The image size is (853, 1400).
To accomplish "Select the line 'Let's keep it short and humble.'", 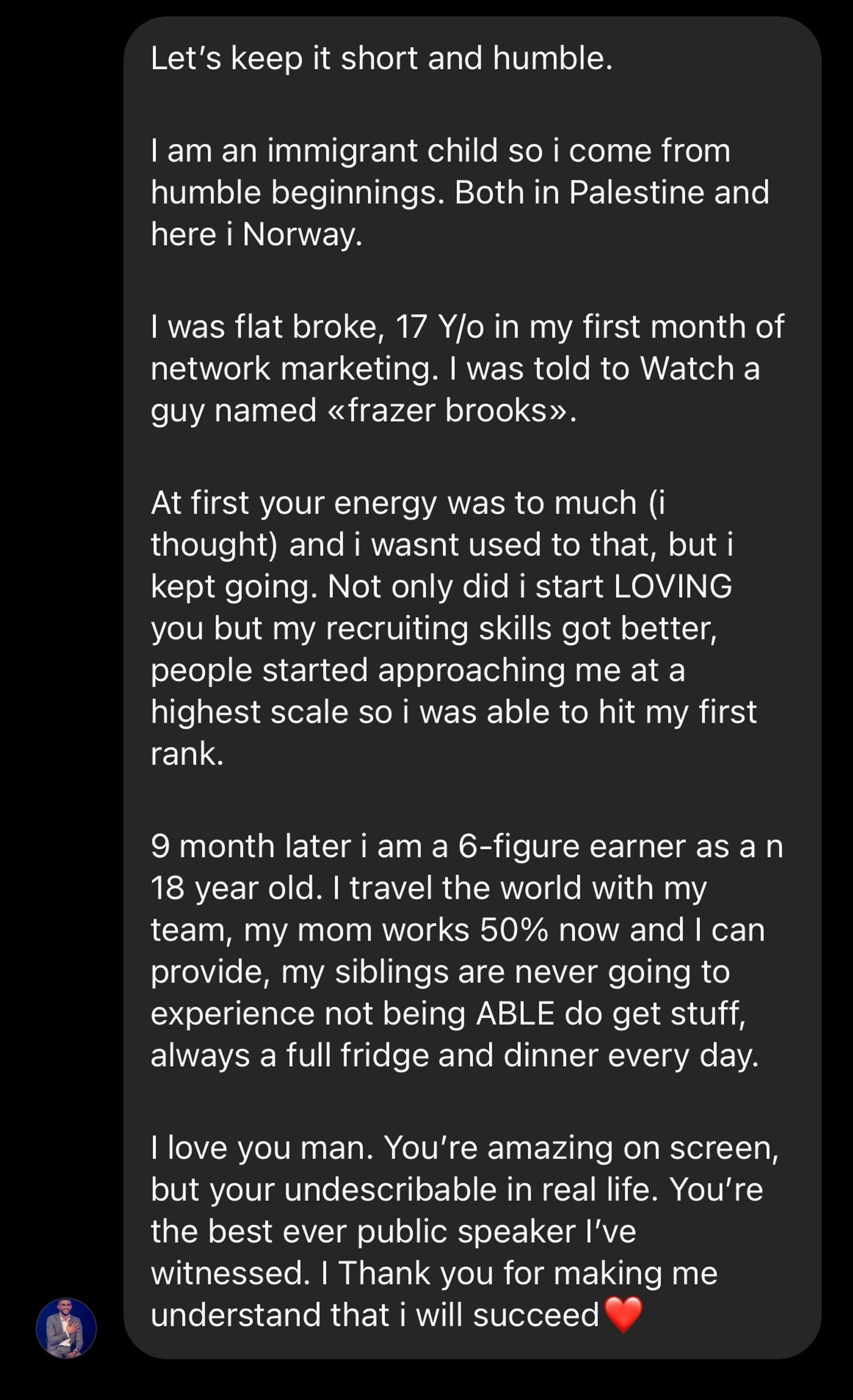I will (382, 58).
